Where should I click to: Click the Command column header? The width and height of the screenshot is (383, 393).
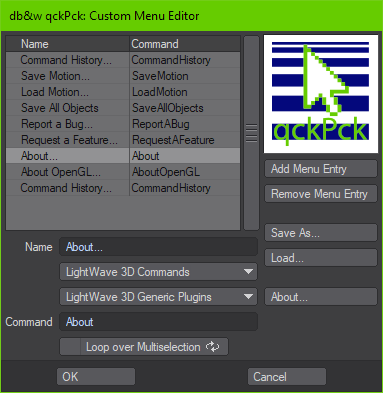185,44
